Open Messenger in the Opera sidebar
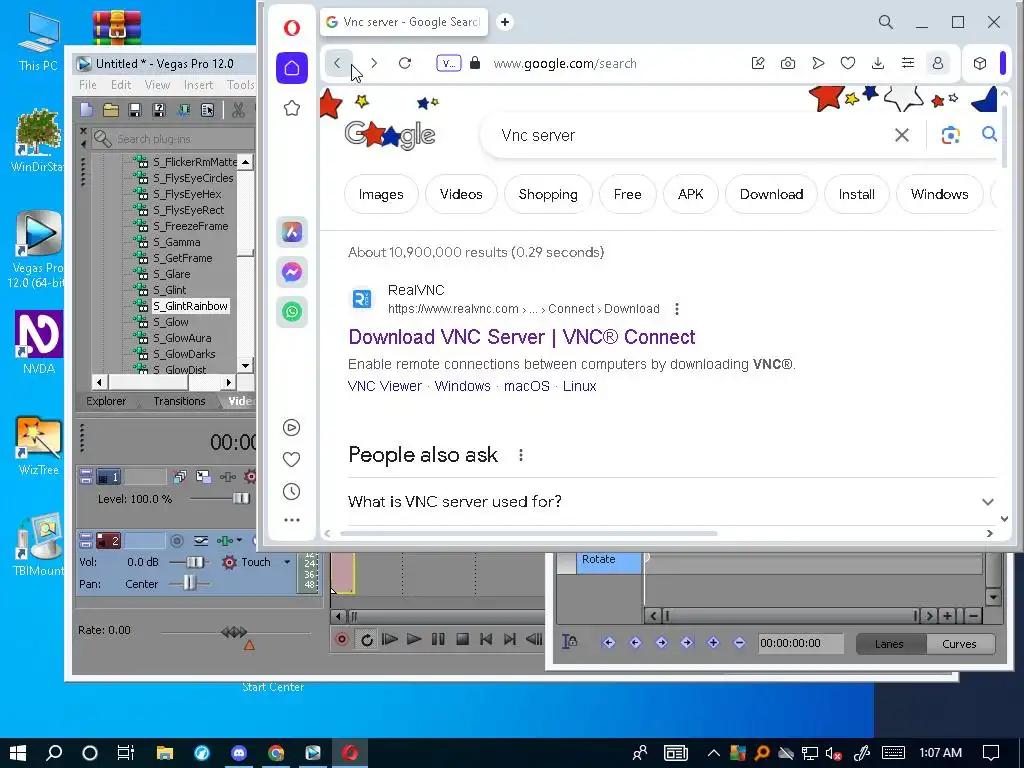The image size is (1024, 768). [292, 272]
